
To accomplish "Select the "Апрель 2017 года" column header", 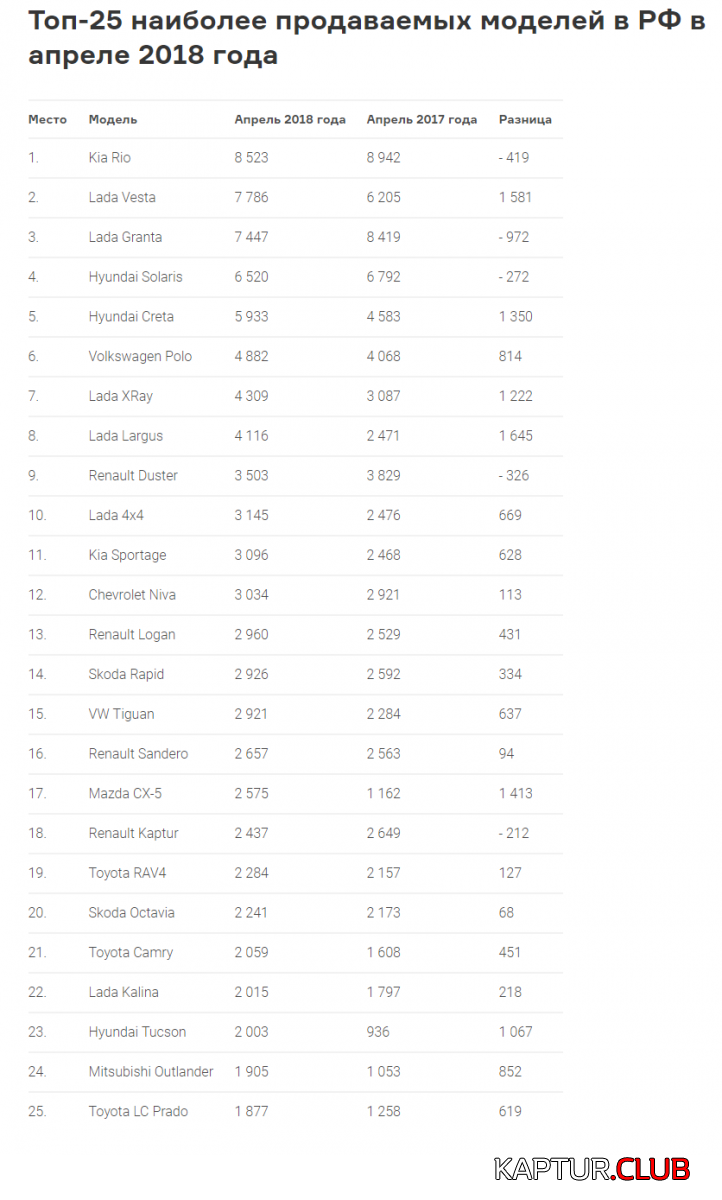I will click(421, 119).
